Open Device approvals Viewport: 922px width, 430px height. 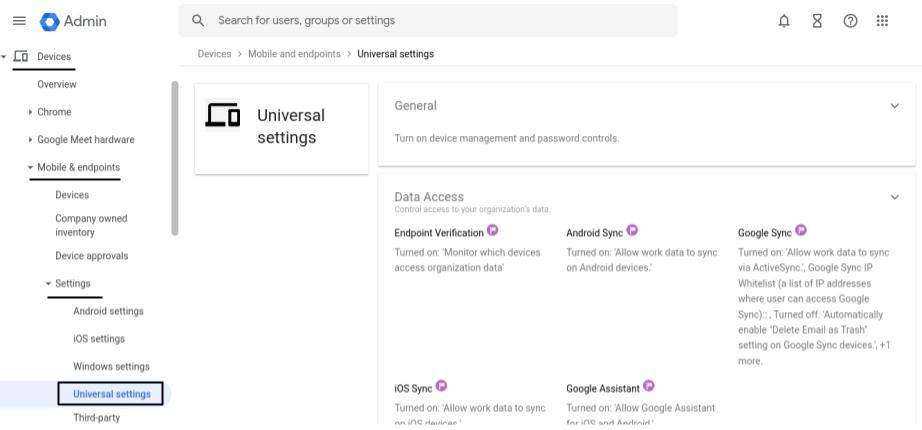[92, 256]
